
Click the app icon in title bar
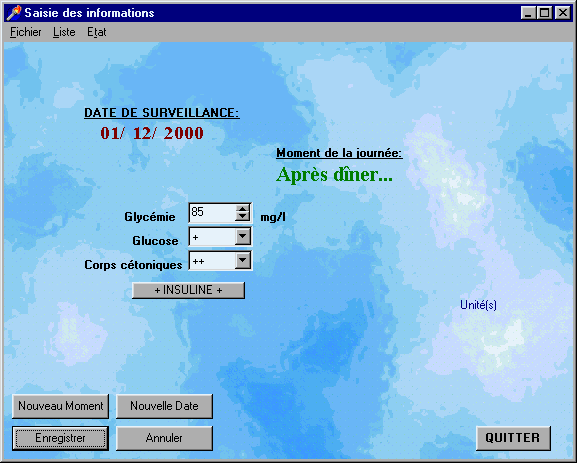[x=14, y=13]
